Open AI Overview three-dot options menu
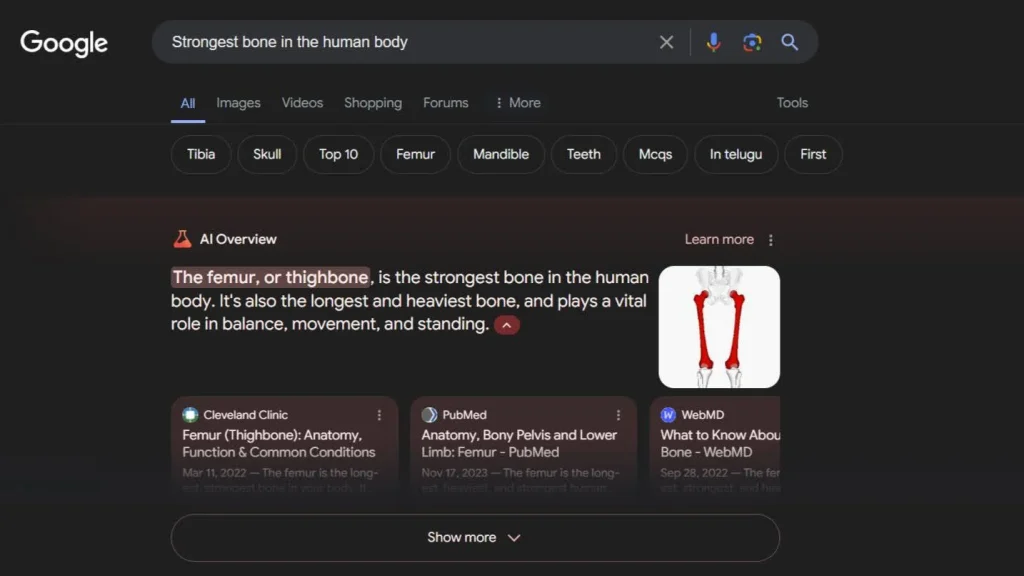This screenshot has width=1024, height=576. [771, 240]
